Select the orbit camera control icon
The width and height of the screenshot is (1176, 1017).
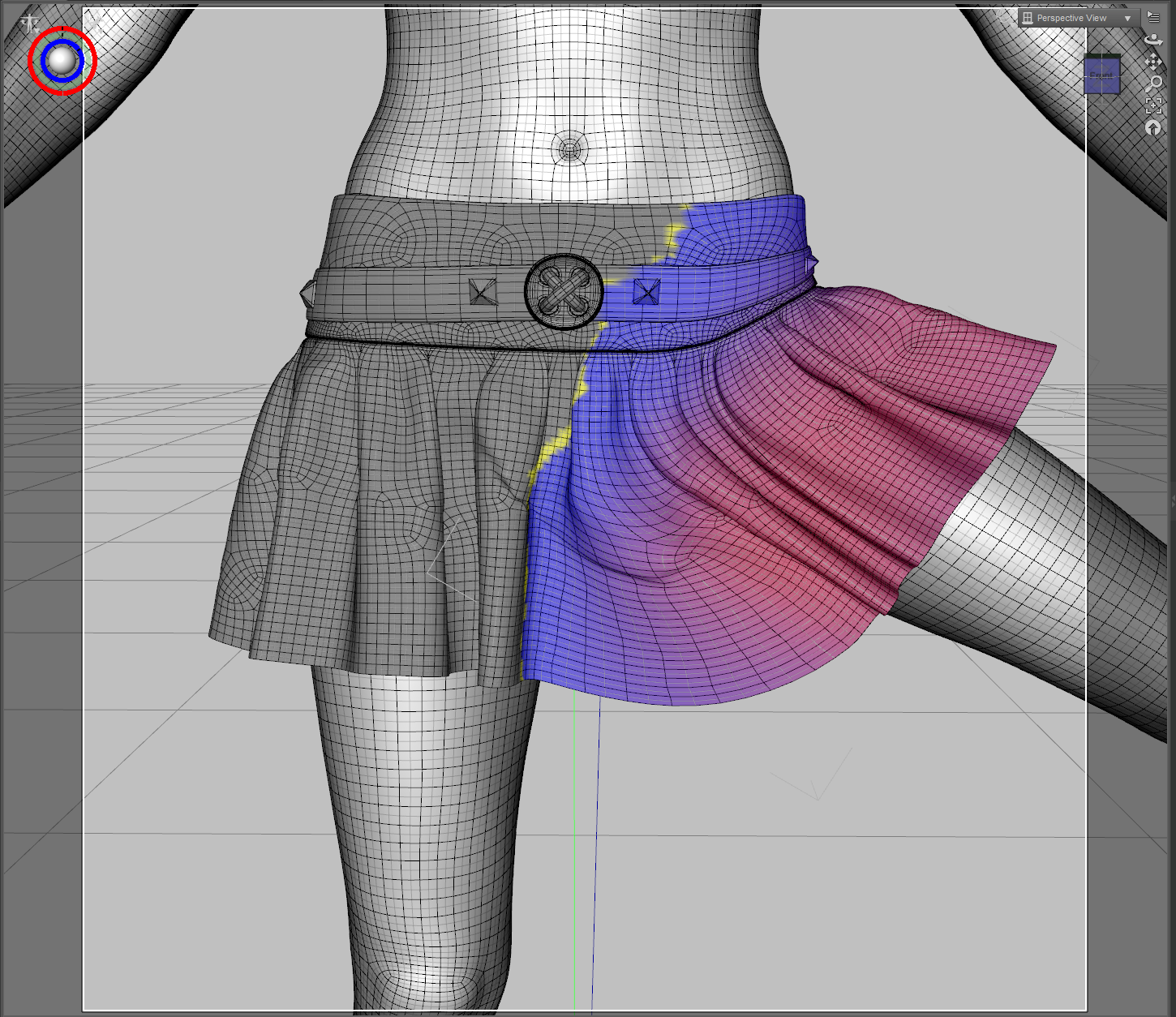(x=1153, y=39)
